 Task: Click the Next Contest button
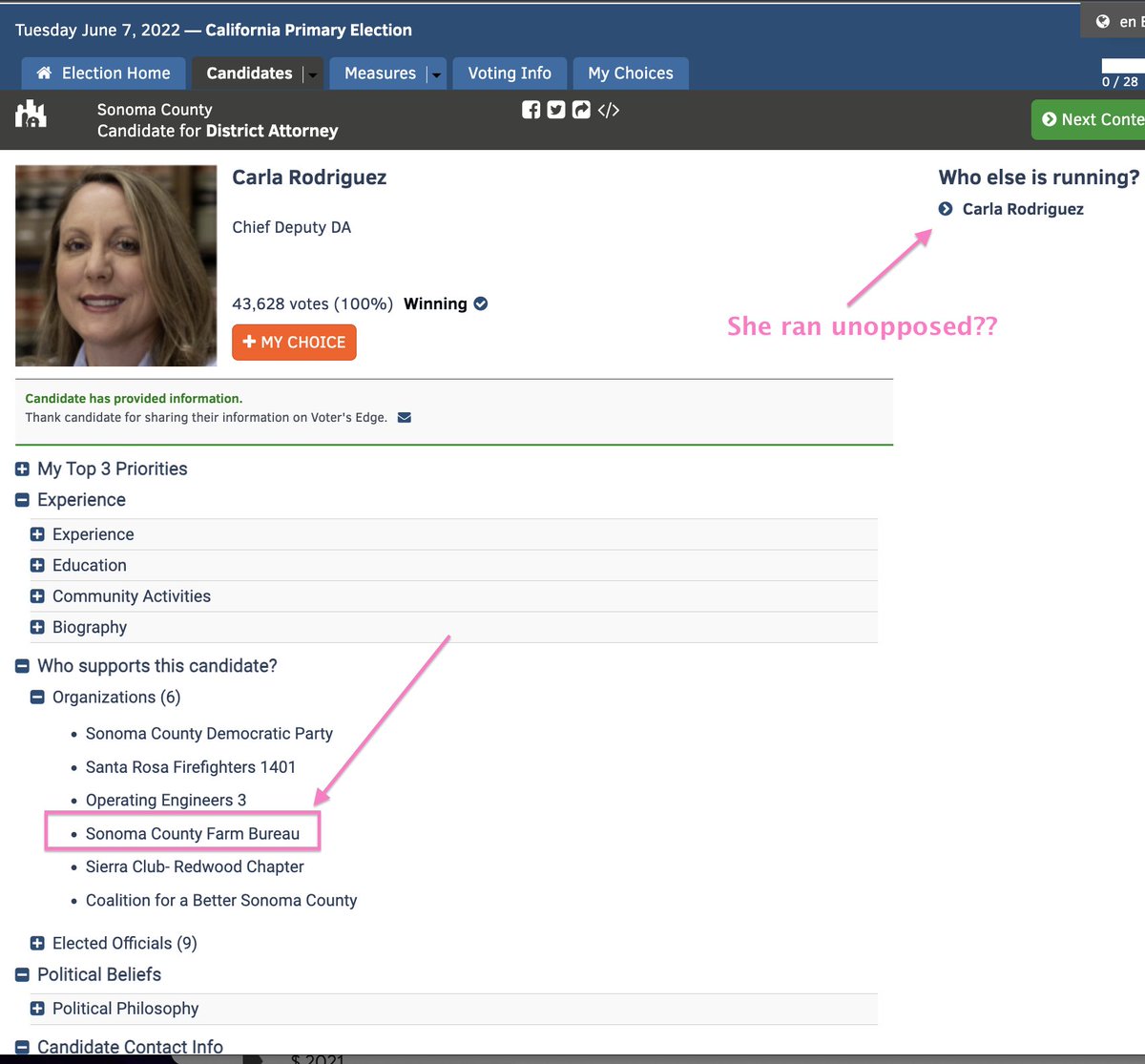click(1089, 119)
